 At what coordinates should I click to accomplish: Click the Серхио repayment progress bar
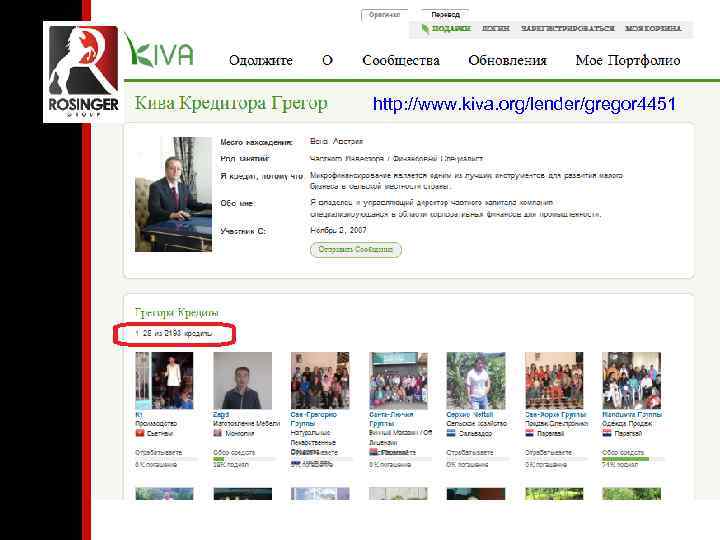[x=478, y=459]
